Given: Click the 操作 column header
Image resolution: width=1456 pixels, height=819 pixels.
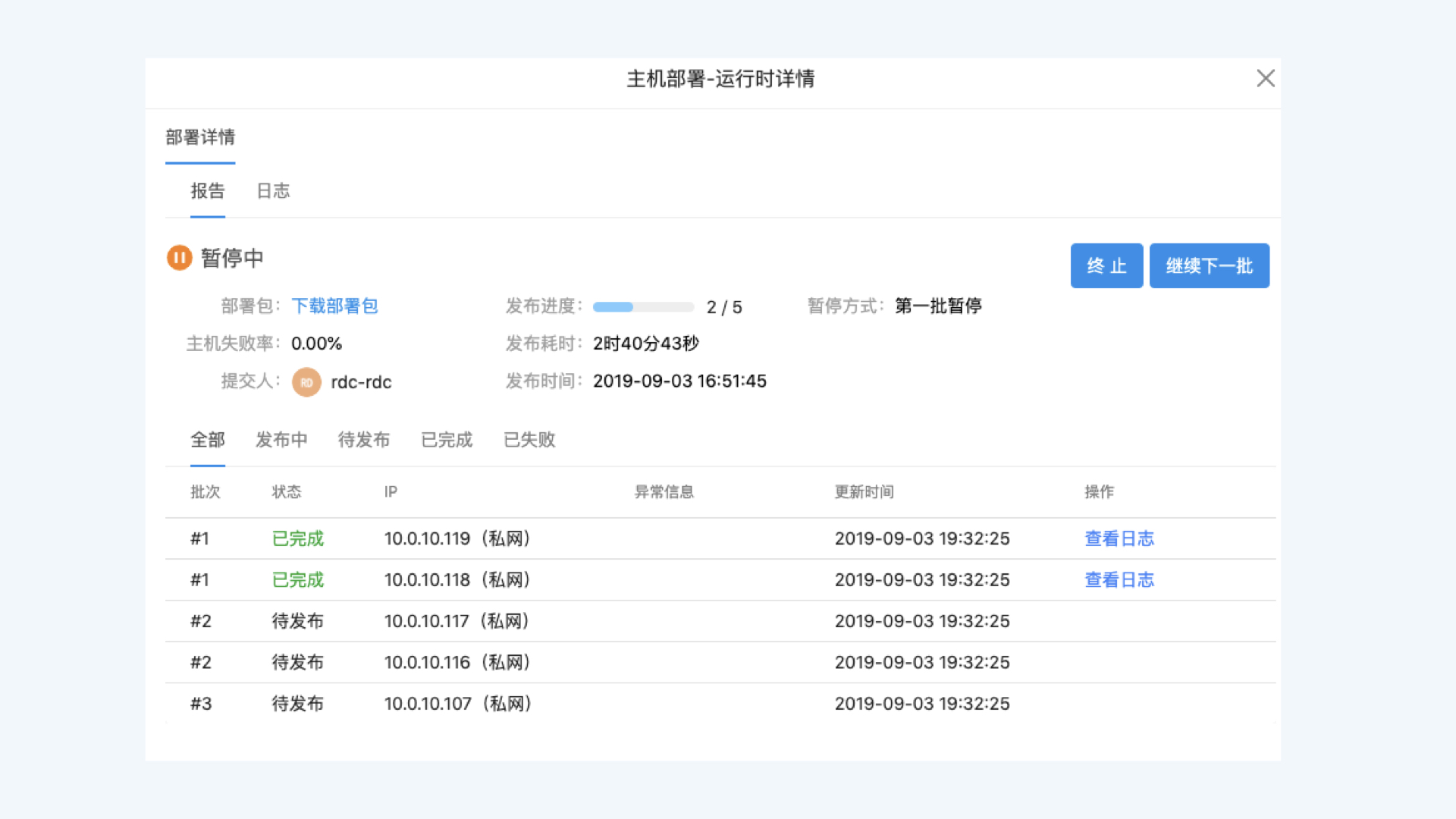Looking at the screenshot, I should (x=1100, y=492).
